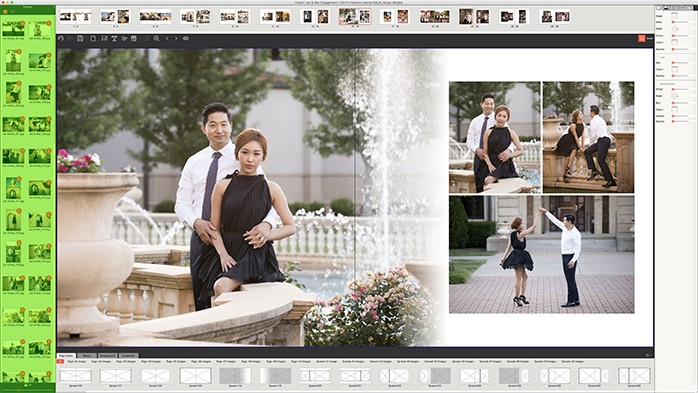Adjust the Sides slider
Image resolution: width=698 pixels, height=393 pixels.
pos(680,22)
